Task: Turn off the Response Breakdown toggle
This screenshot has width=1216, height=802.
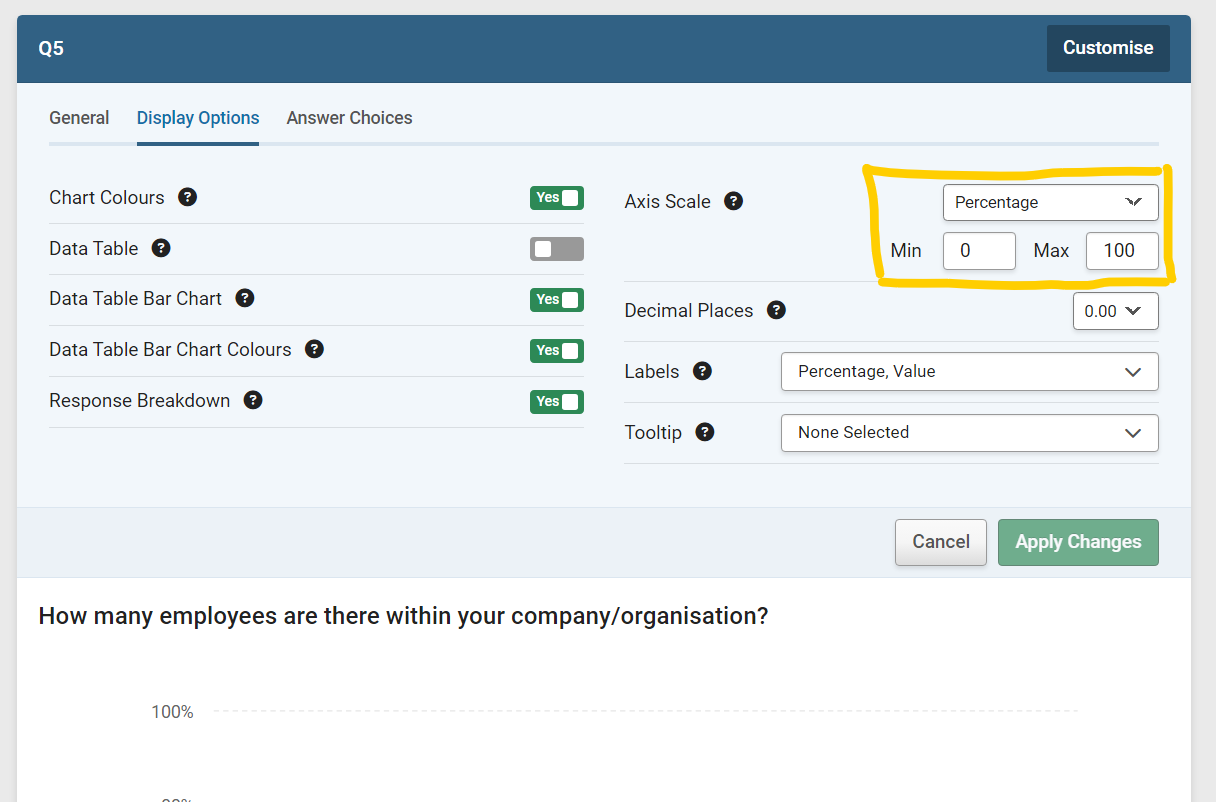Action: [x=557, y=401]
